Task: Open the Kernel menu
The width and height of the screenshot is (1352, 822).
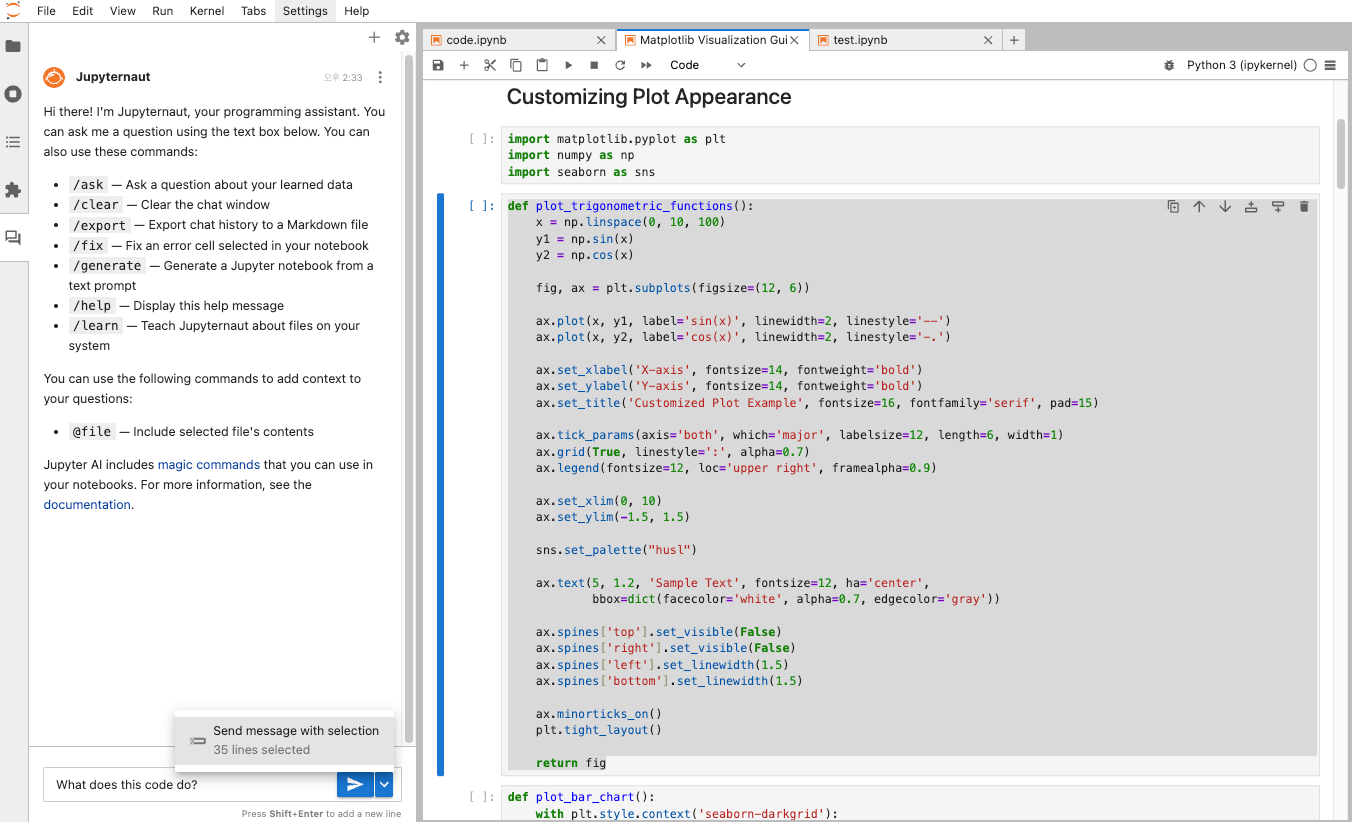Action: (x=206, y=11)
